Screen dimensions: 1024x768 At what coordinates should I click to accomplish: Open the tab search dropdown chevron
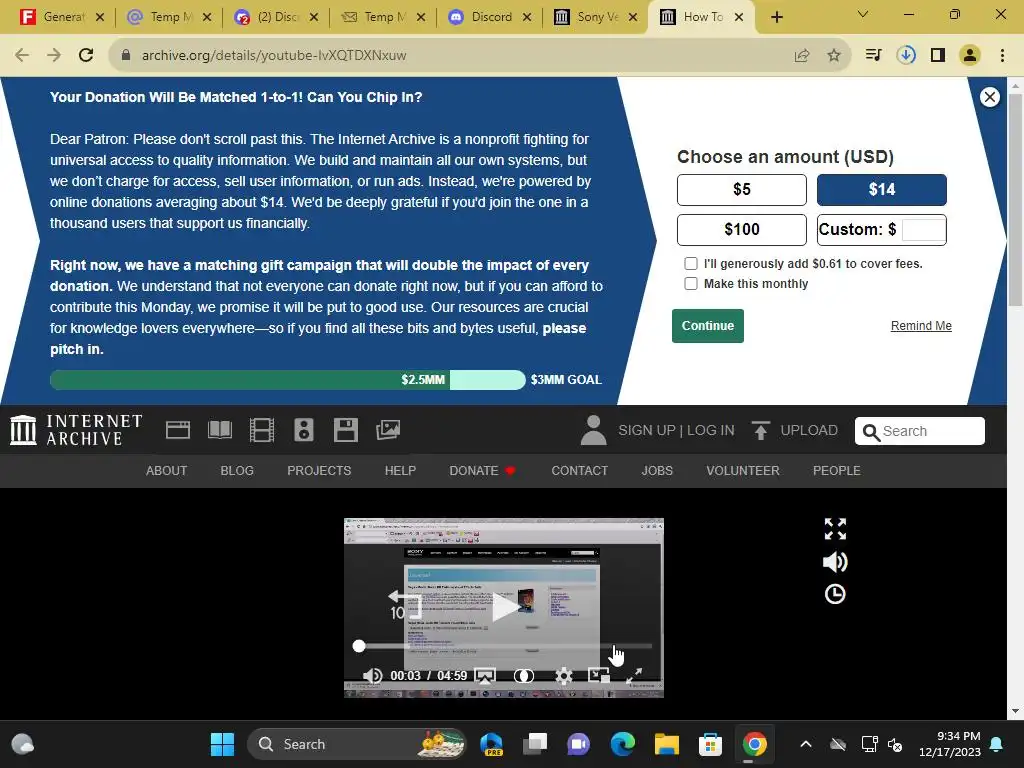coord(863,14)
